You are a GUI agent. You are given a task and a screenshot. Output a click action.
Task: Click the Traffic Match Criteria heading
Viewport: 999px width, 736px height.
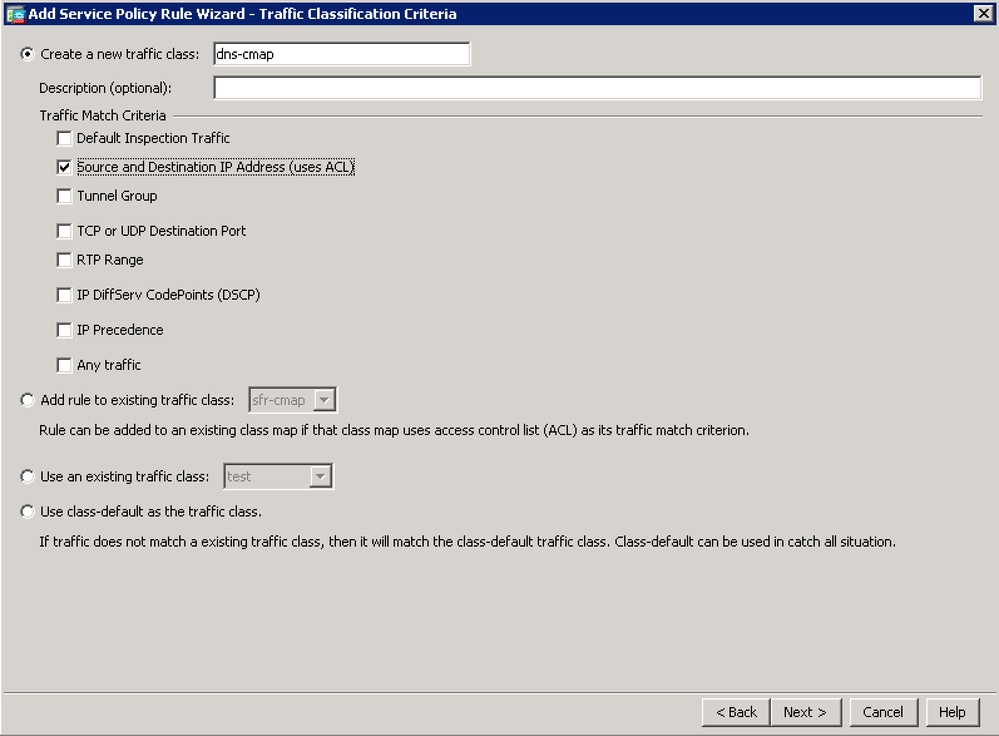click(103, 115)
